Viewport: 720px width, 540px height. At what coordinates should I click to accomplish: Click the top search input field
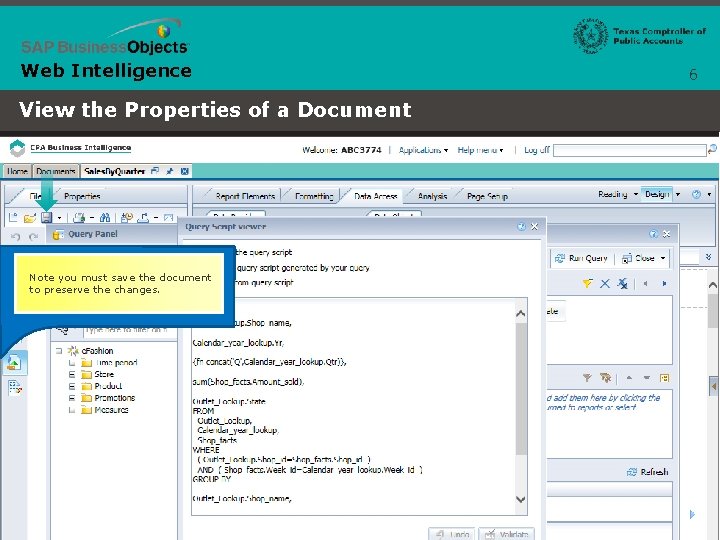[630, 150]
